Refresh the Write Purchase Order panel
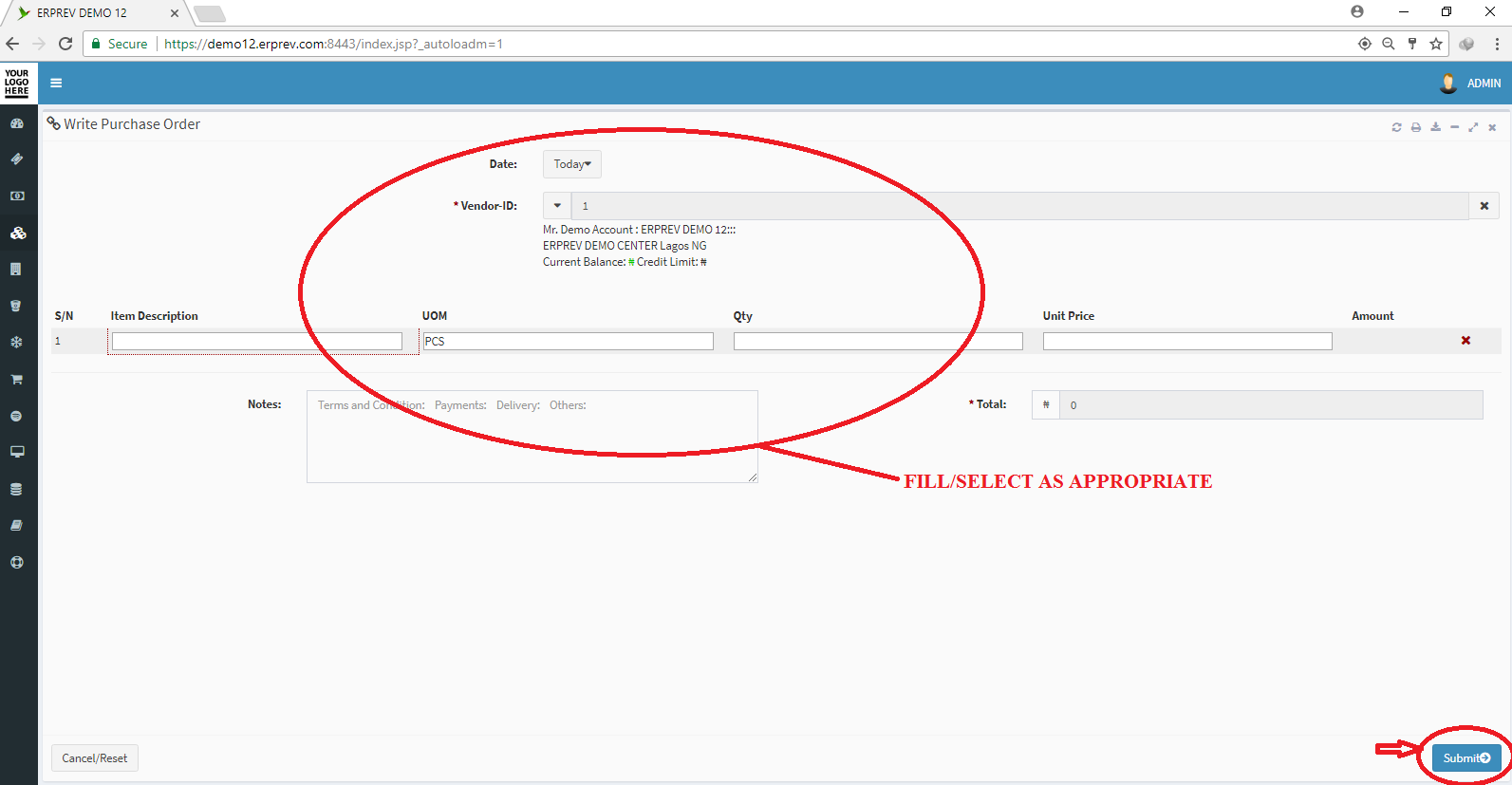 click(1396, 127)
